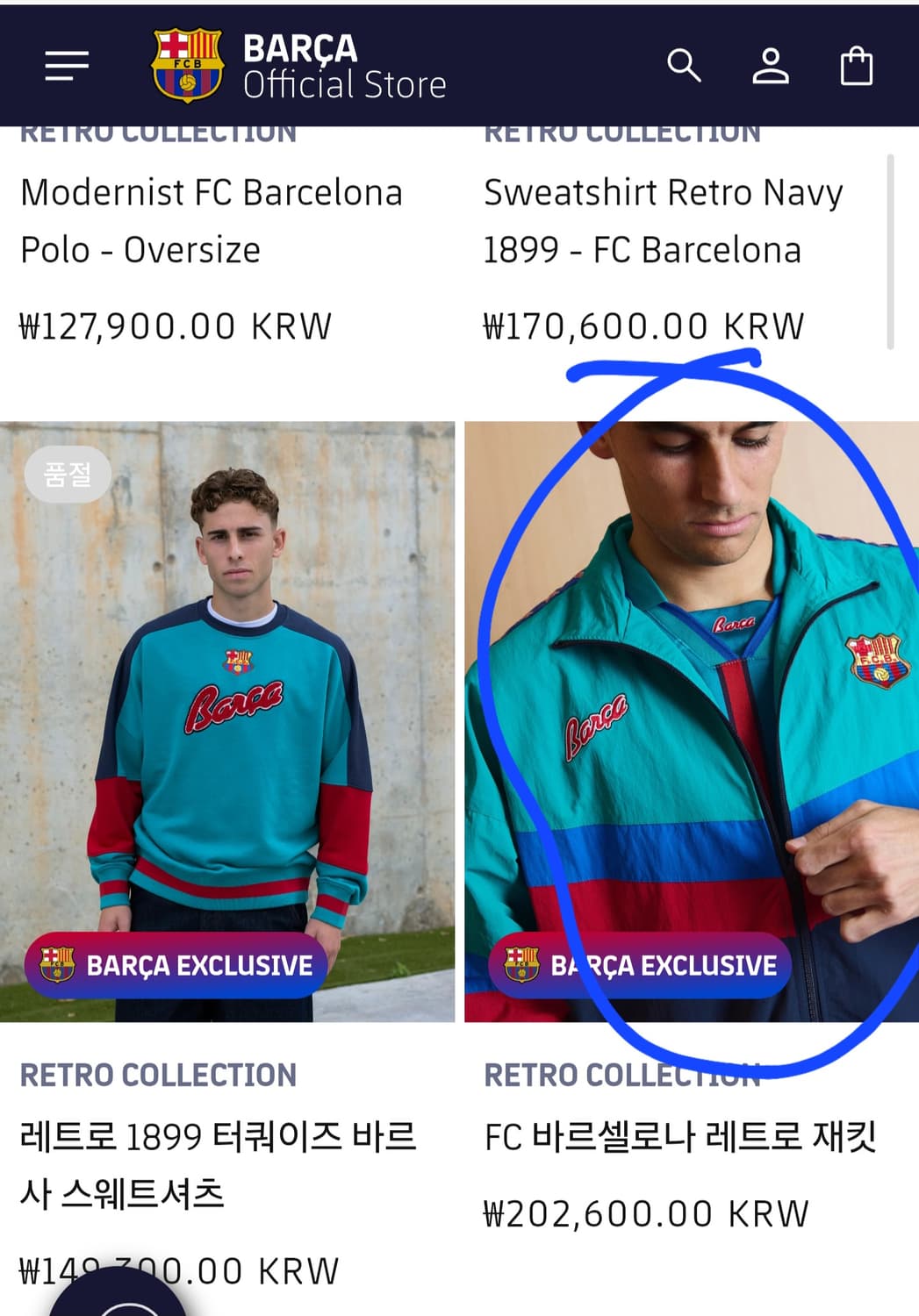The width and height of the screenshot is (919, 1316).
Task: Click the FC Barcelona crest logo
Action: pyautogui.click(x=187, y=66)
